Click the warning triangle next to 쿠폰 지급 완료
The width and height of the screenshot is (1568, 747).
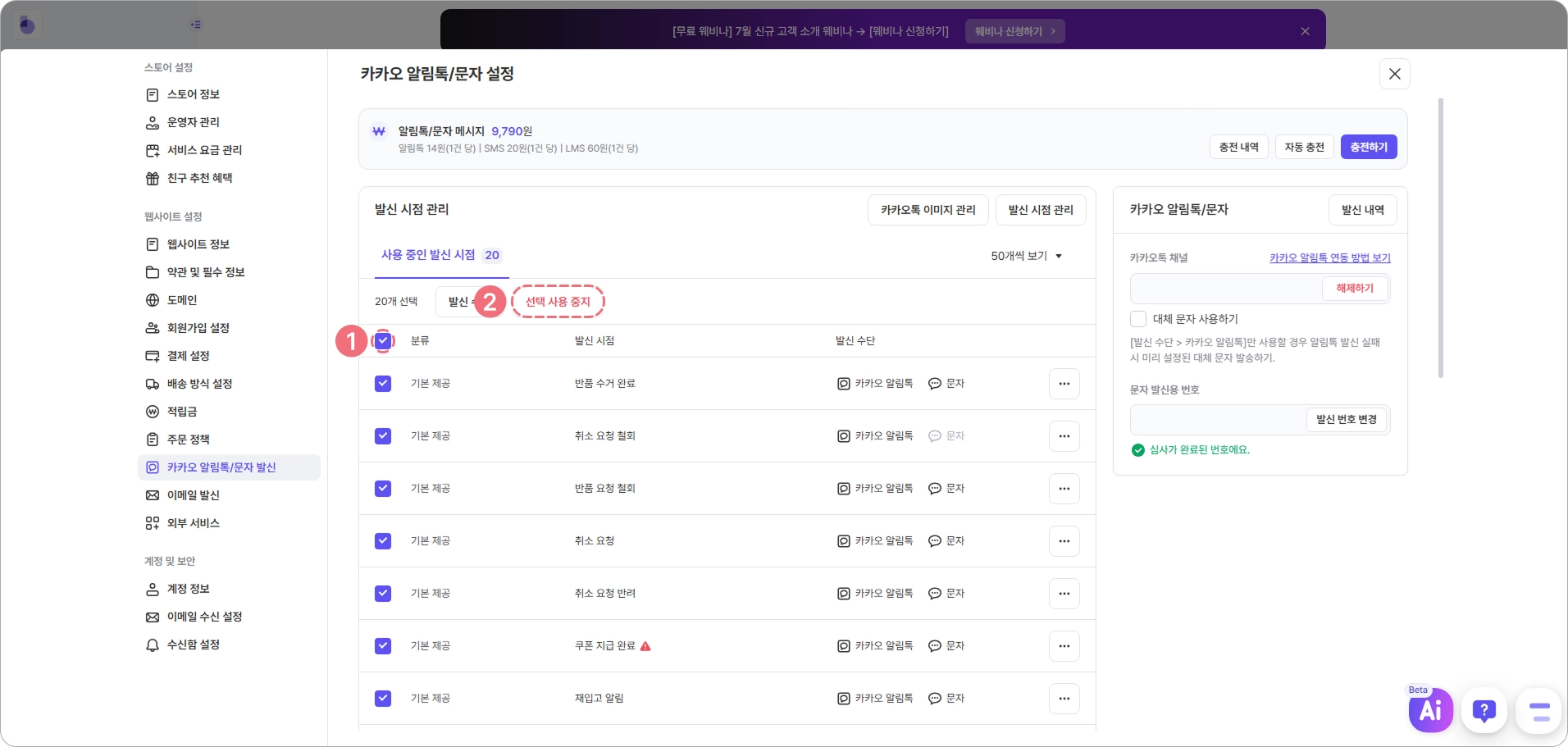coord(645,646)
